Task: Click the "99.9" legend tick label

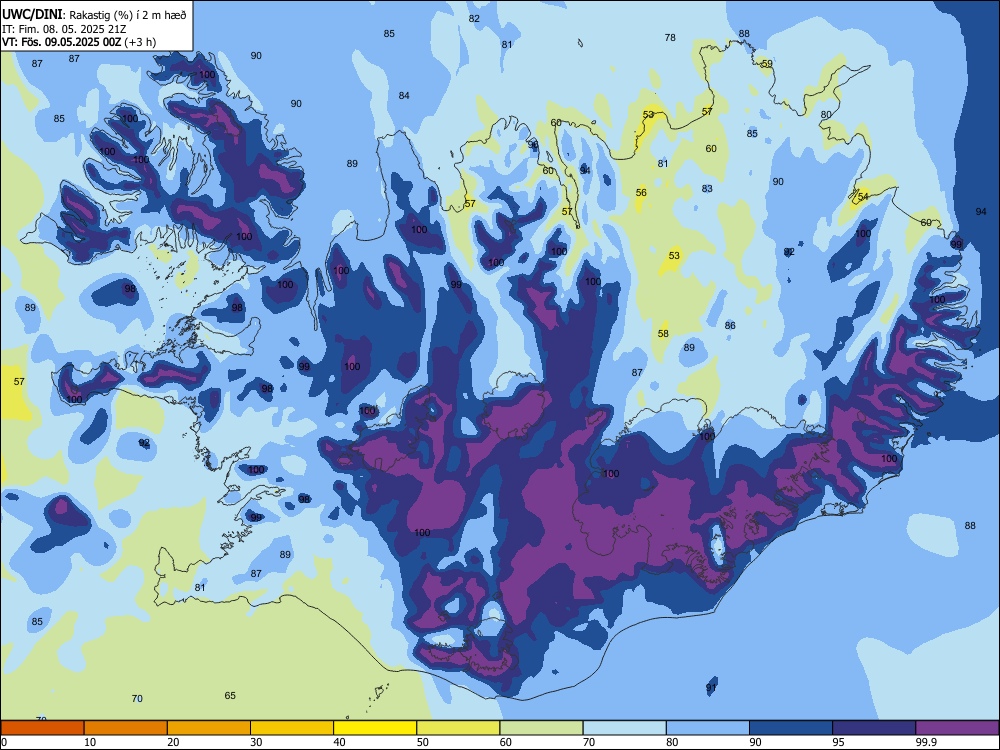Action: (x=926, y=742)
